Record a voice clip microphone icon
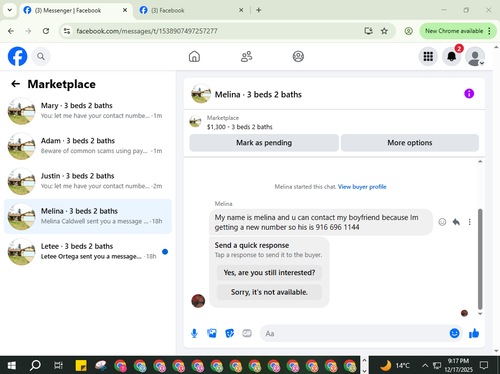This screenshot has height=374, width=500. [194, 333]
